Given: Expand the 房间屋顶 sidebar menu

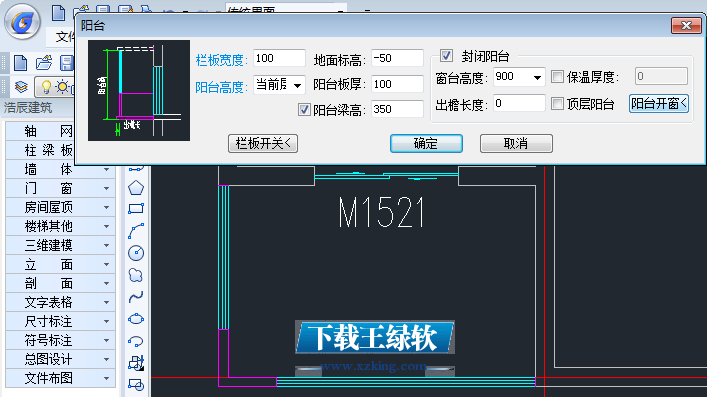Looking at the screenshot, I should 60,207.
